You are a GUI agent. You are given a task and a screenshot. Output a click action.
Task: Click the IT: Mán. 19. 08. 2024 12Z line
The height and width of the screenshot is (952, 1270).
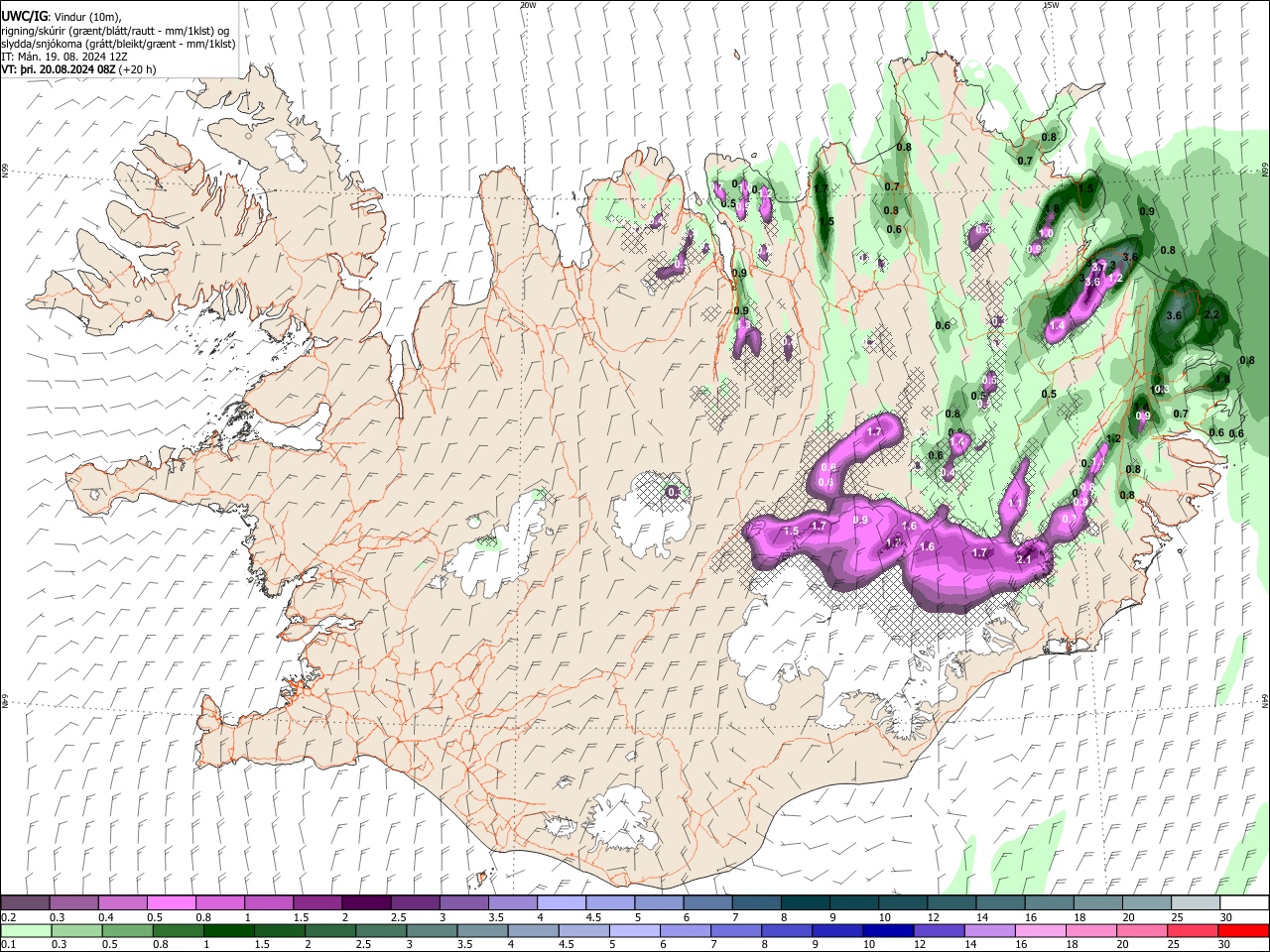pos(64,57)
